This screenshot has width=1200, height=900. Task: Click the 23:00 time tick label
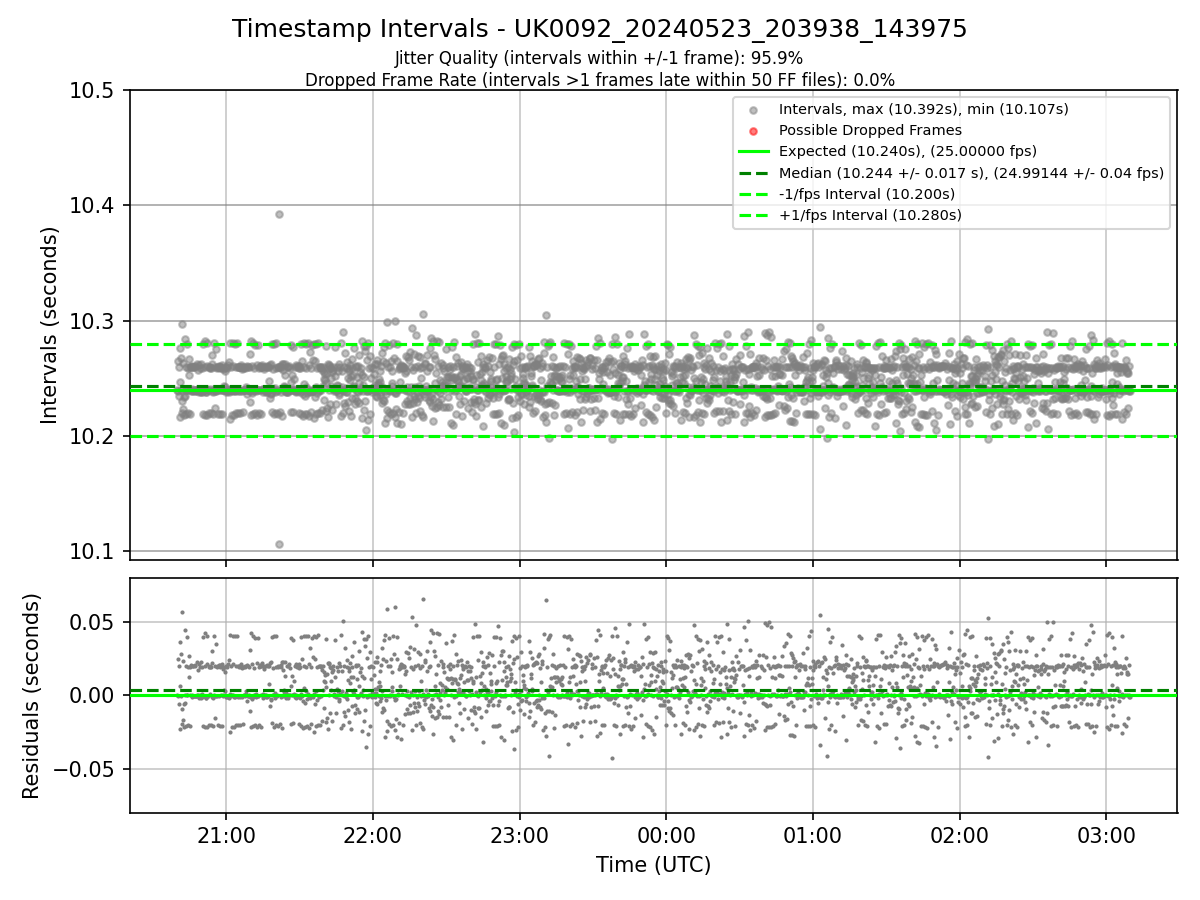click(519, 835)
